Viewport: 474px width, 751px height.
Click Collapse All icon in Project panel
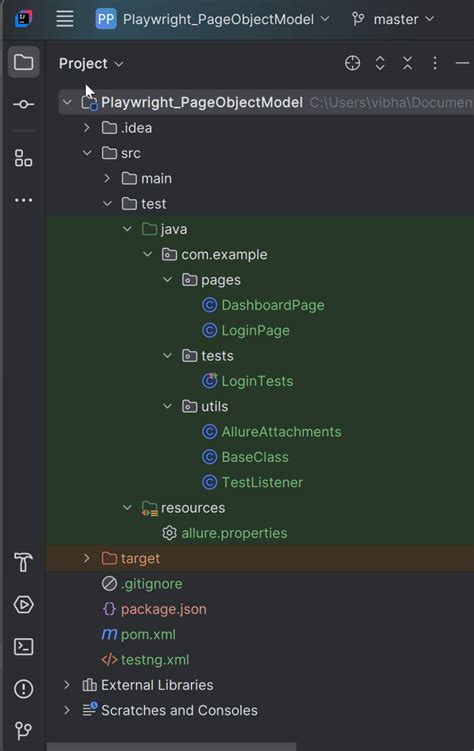click(407, 63)
